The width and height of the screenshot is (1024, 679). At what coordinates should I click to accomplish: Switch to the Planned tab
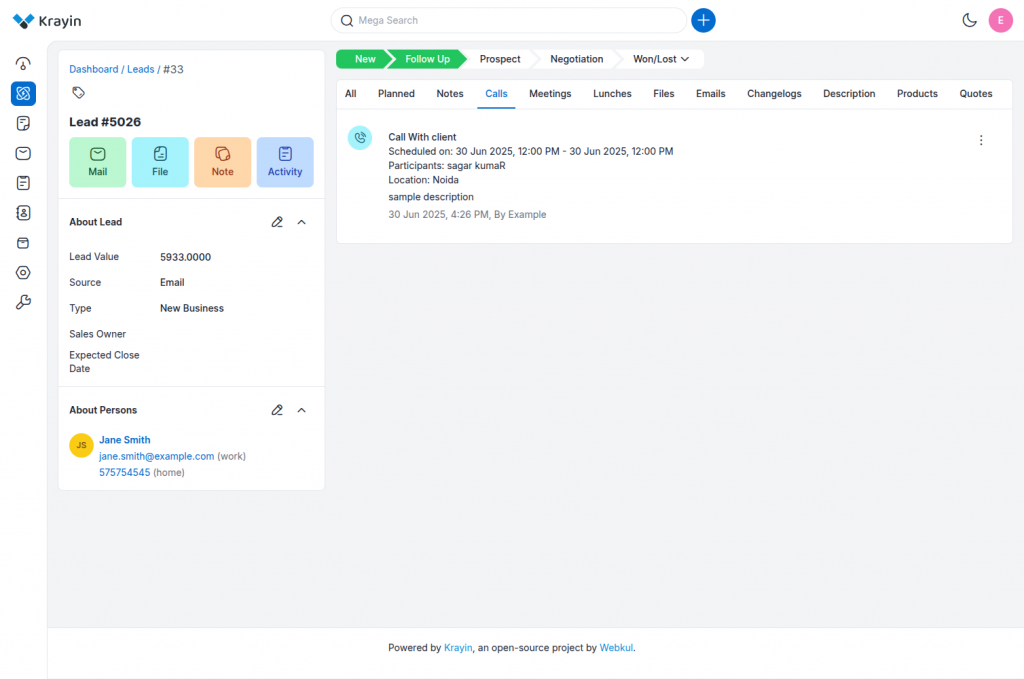(x=396, y=94)
